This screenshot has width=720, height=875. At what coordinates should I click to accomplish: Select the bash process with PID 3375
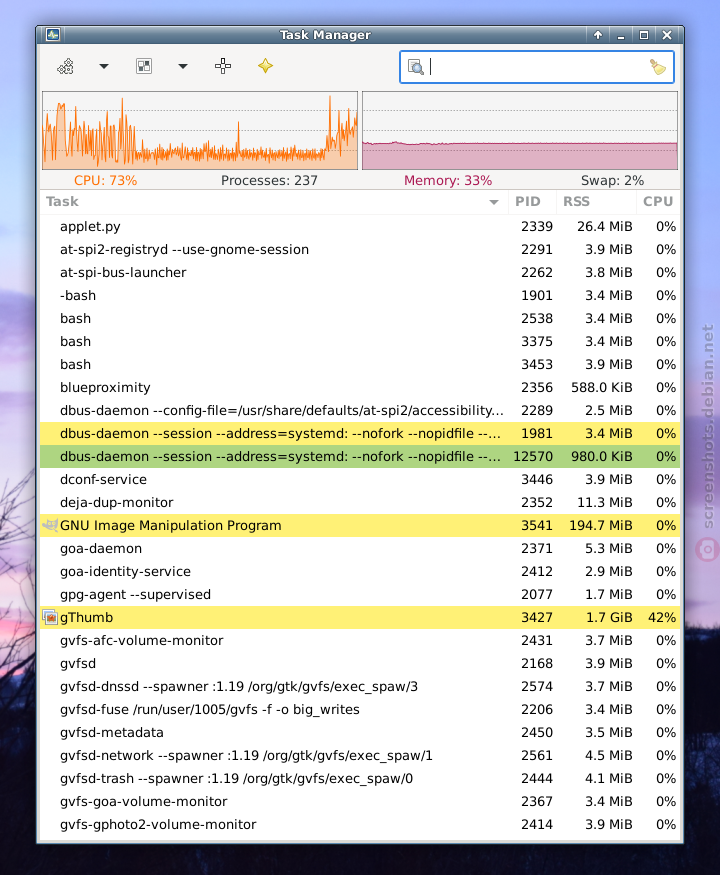click(360, 342)
